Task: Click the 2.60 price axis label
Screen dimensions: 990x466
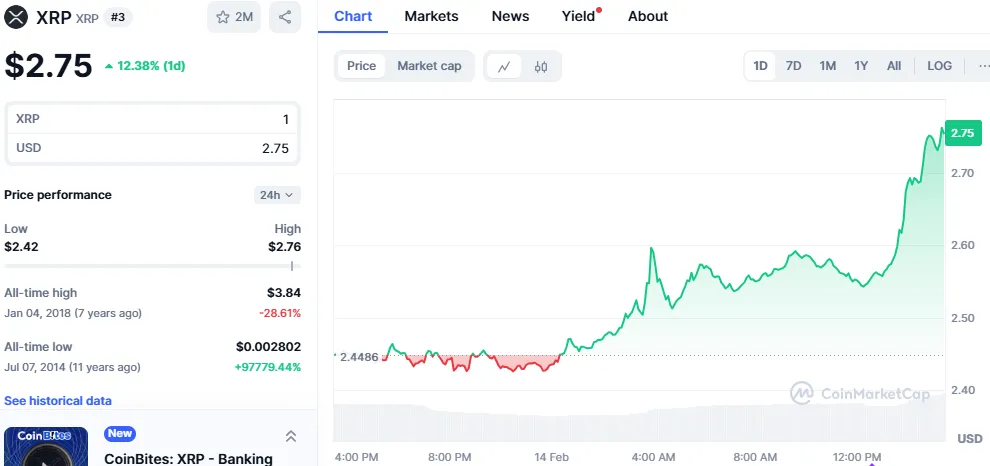Action: (x=963, y=245)
